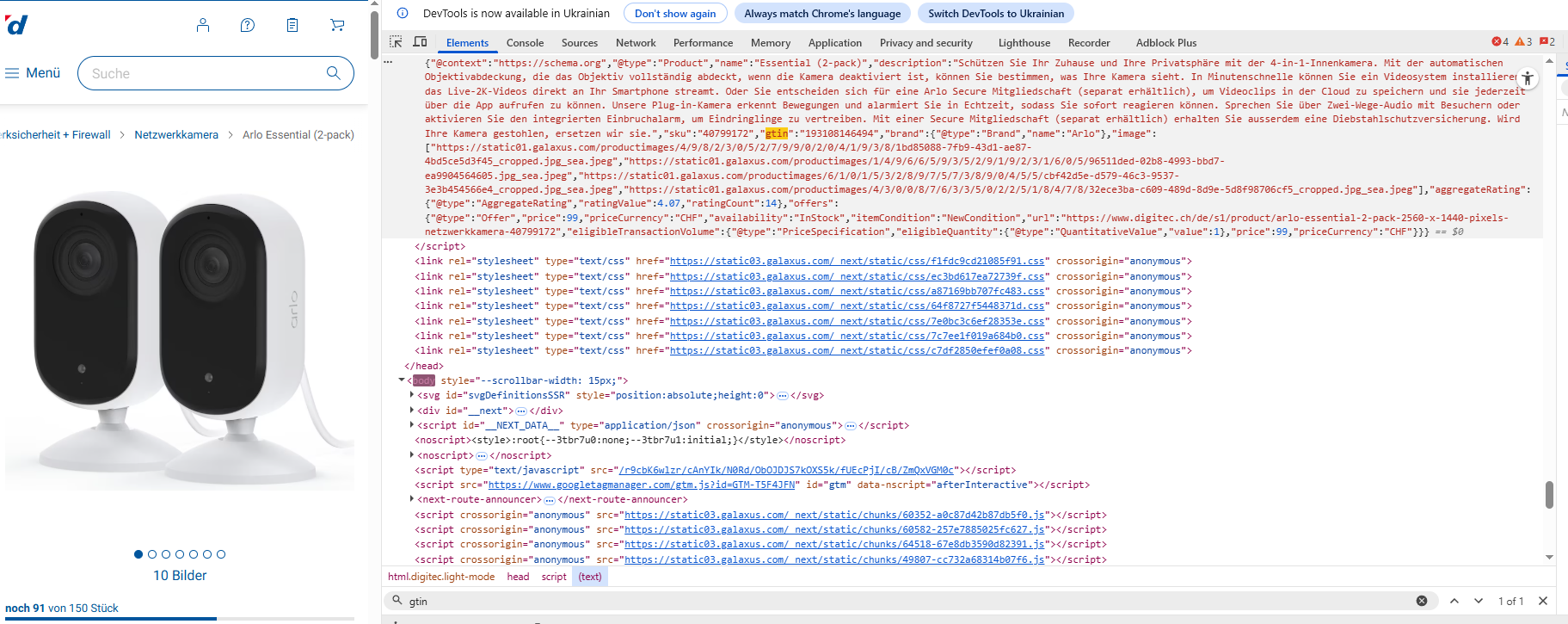The height and width of the screenshot is (624, 1568).
Task: Select the third carousel dot
Action: tap(166, 554)
